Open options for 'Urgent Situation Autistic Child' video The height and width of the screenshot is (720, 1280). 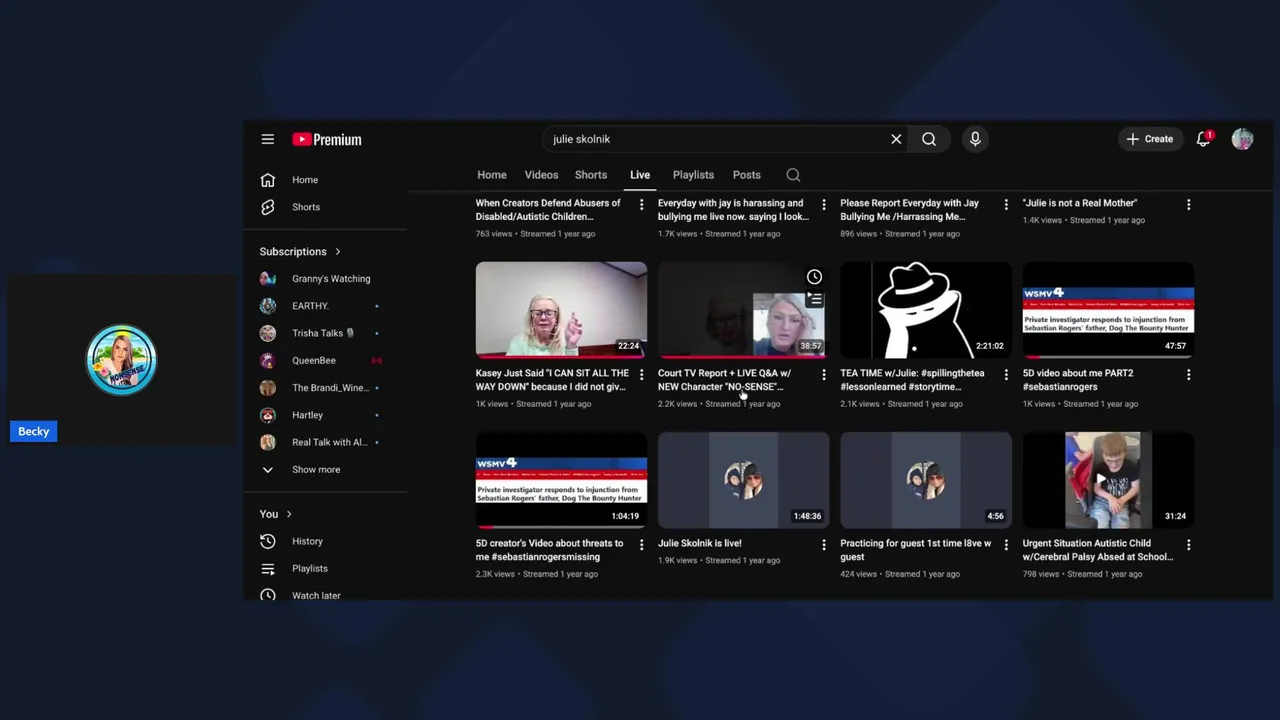(1189, 545)
